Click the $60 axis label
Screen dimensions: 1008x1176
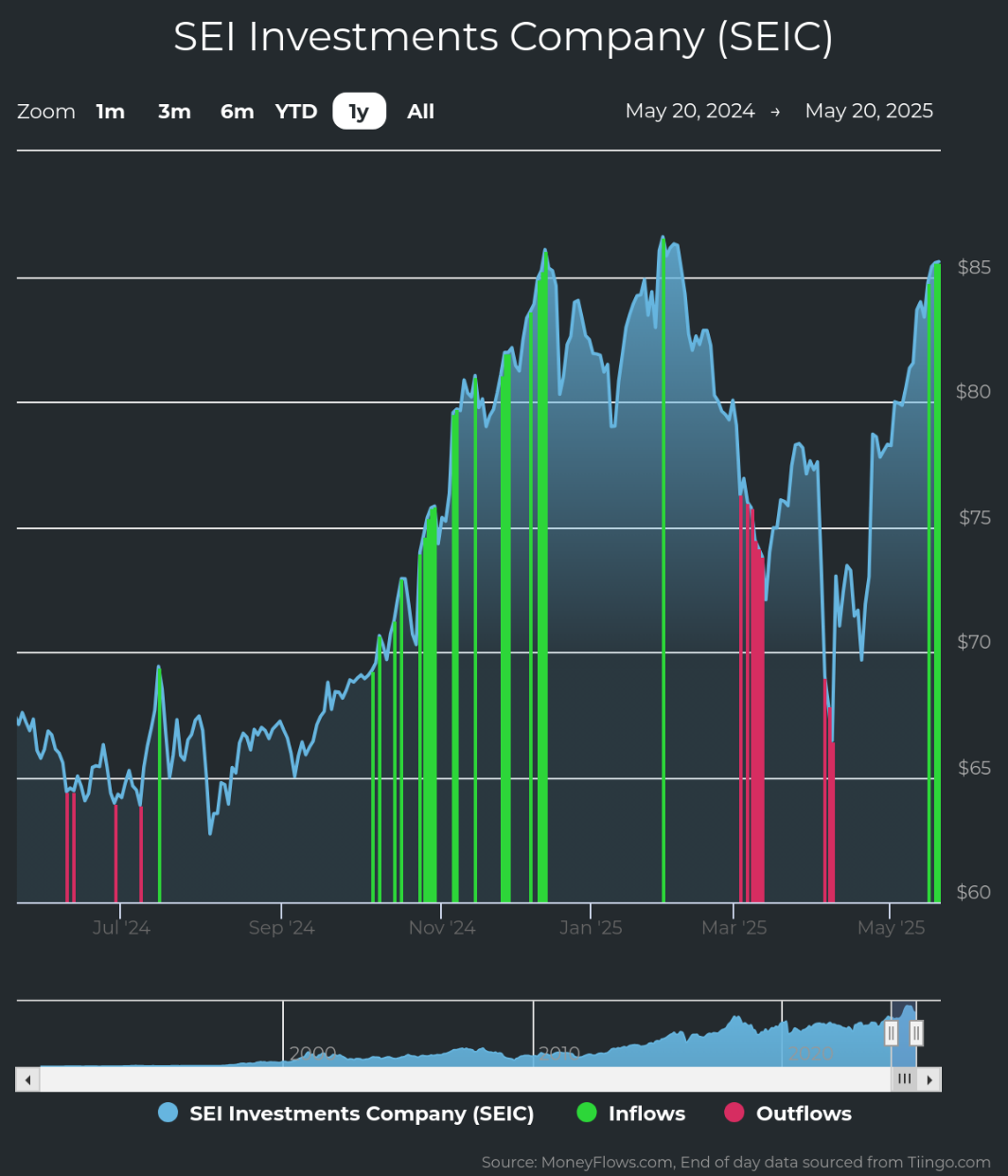[x=974, y=892]
